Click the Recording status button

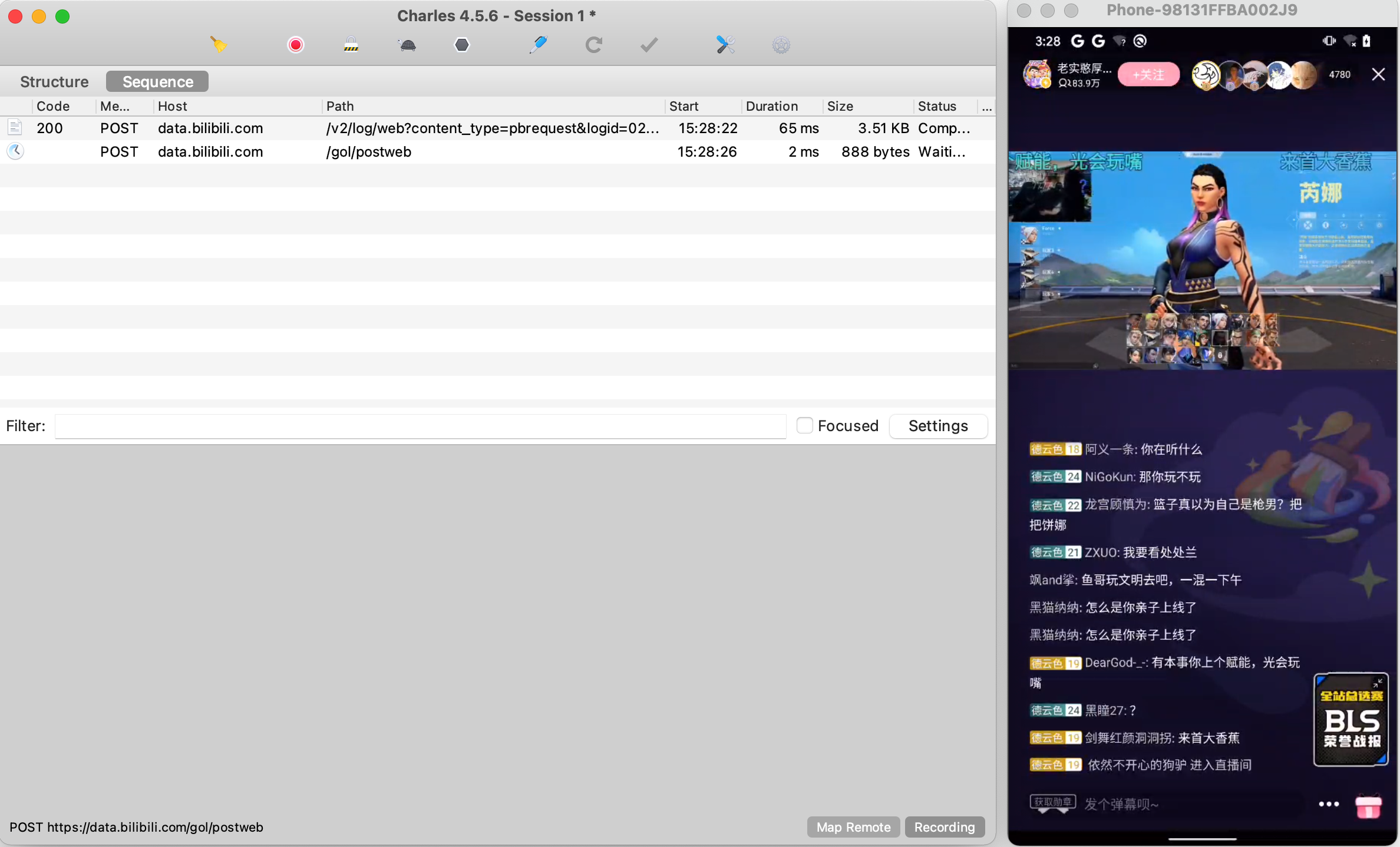945,827
